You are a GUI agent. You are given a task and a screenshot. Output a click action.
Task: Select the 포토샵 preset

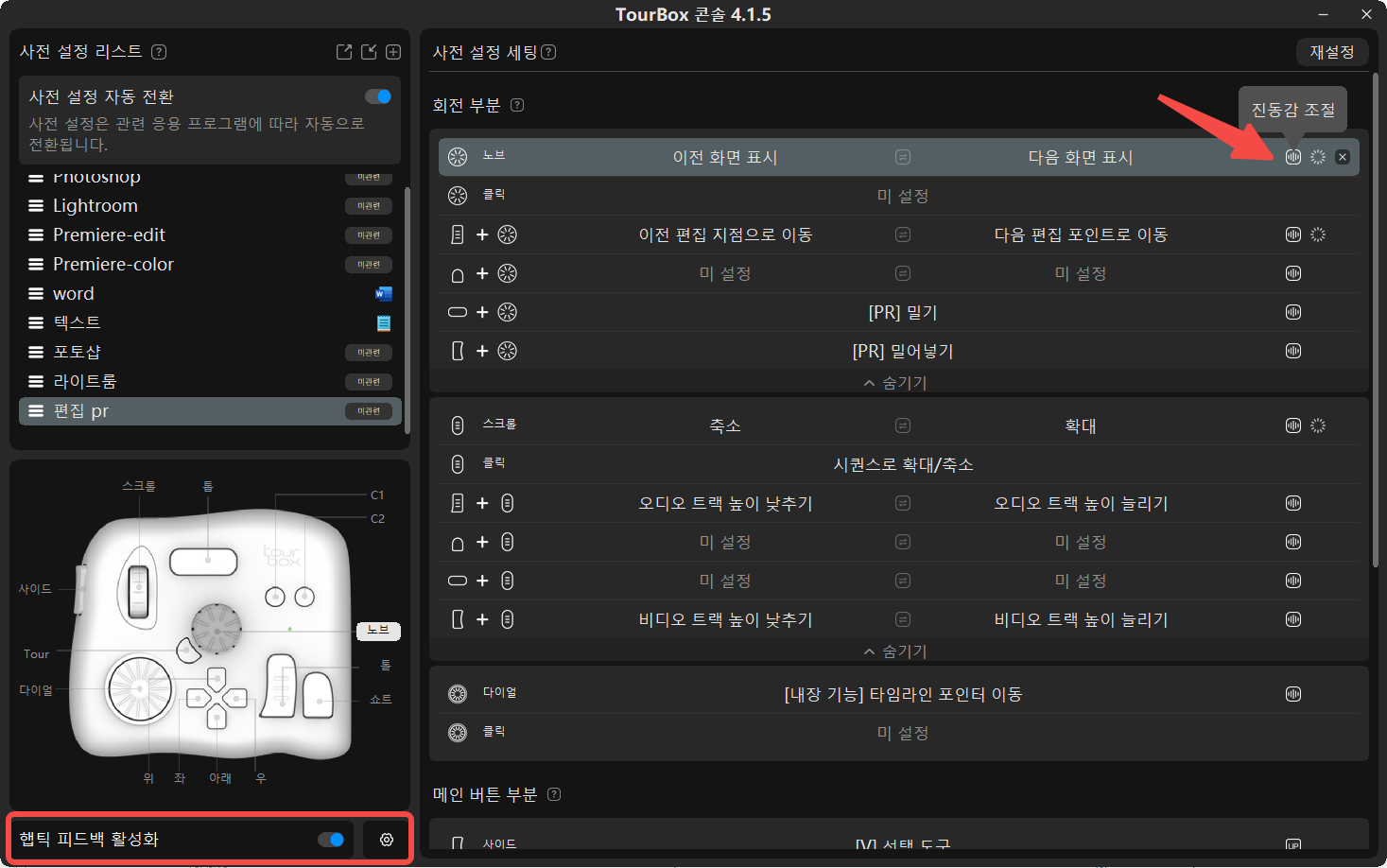point(210,353)
